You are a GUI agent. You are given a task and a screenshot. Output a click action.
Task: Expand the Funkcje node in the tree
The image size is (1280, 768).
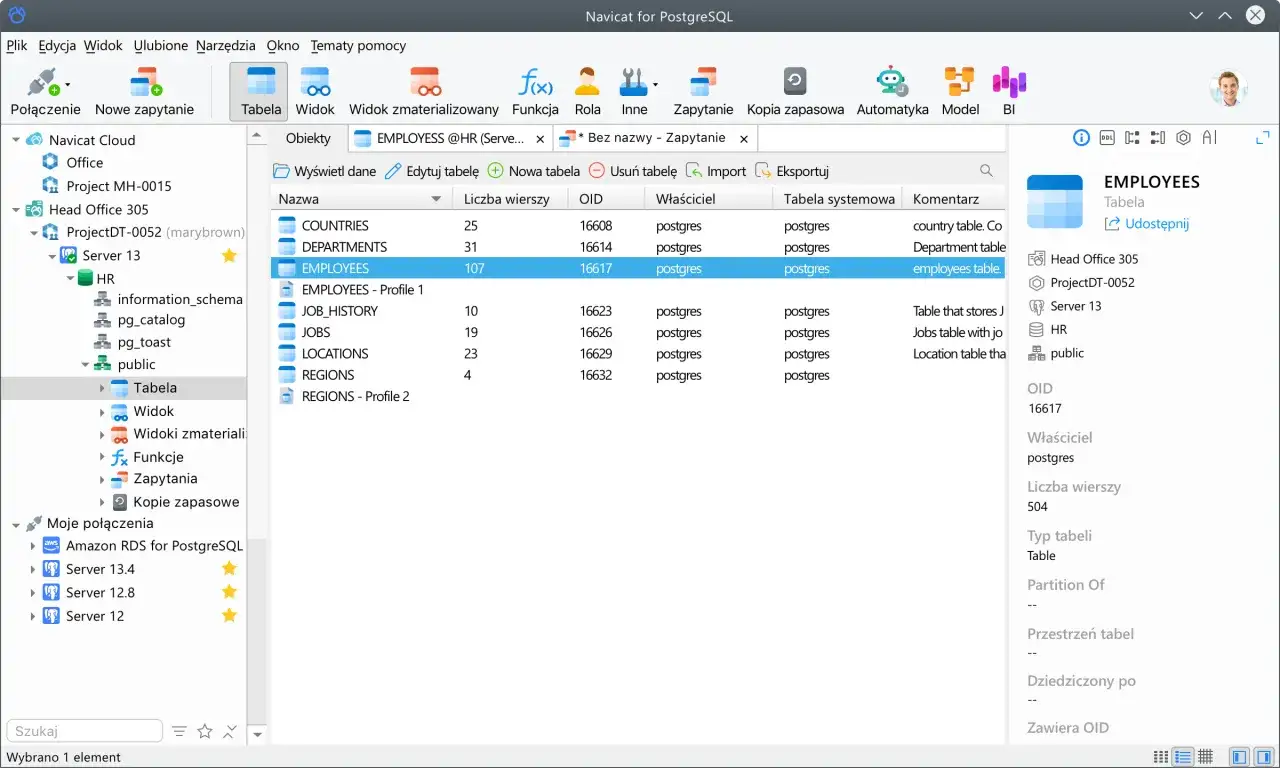click(x=102, y=457)
